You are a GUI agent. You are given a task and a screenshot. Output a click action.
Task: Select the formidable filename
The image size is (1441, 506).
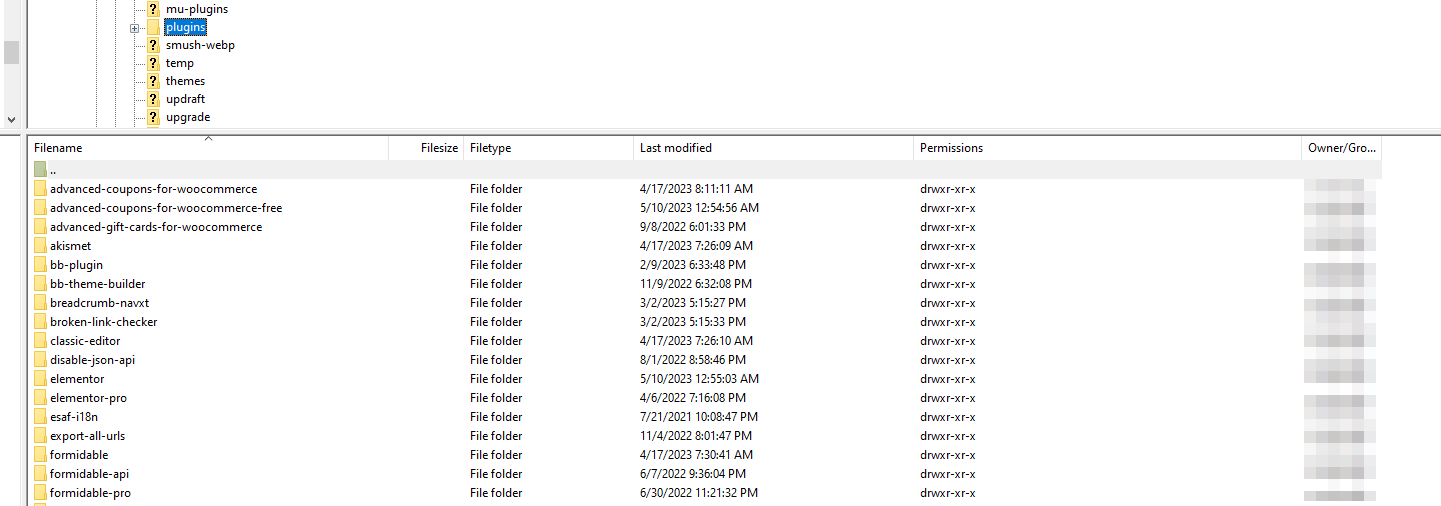pyautogui.click(x=79, y=455)
